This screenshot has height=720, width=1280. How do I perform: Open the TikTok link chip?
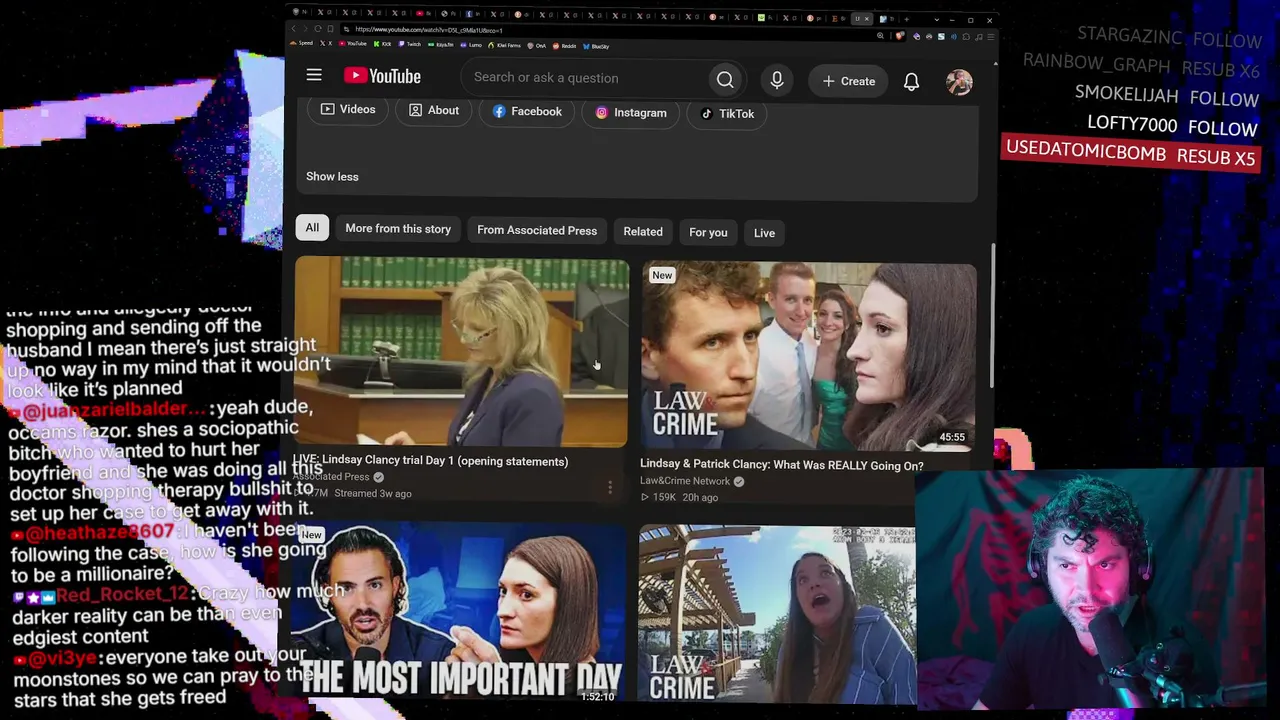(727, 114)
